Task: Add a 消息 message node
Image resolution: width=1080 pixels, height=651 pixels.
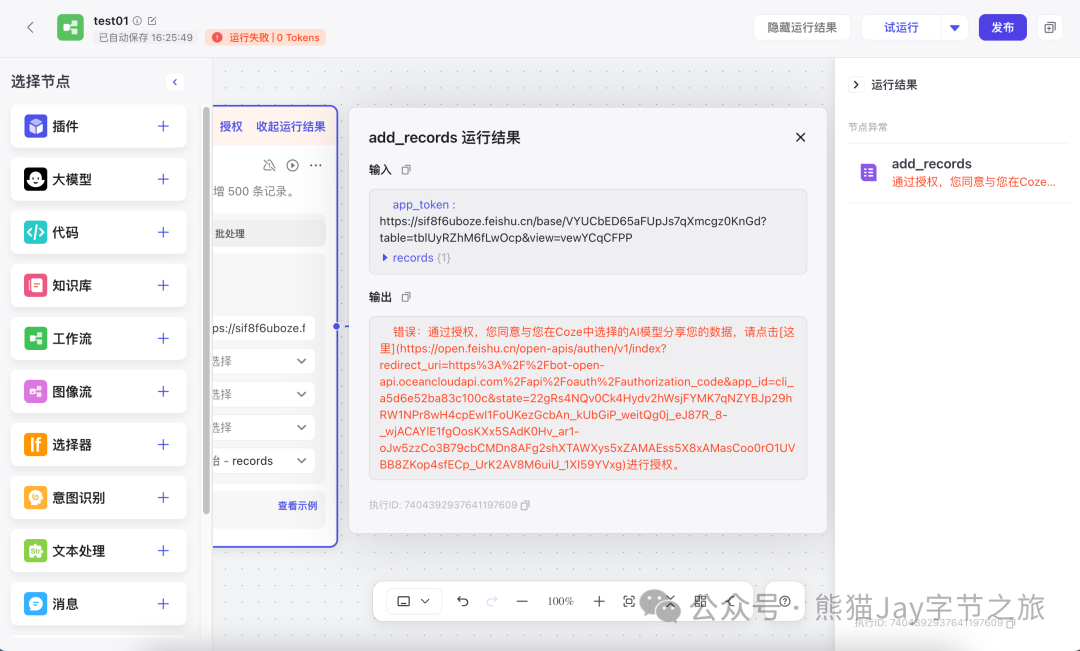Action: point(163,603)
